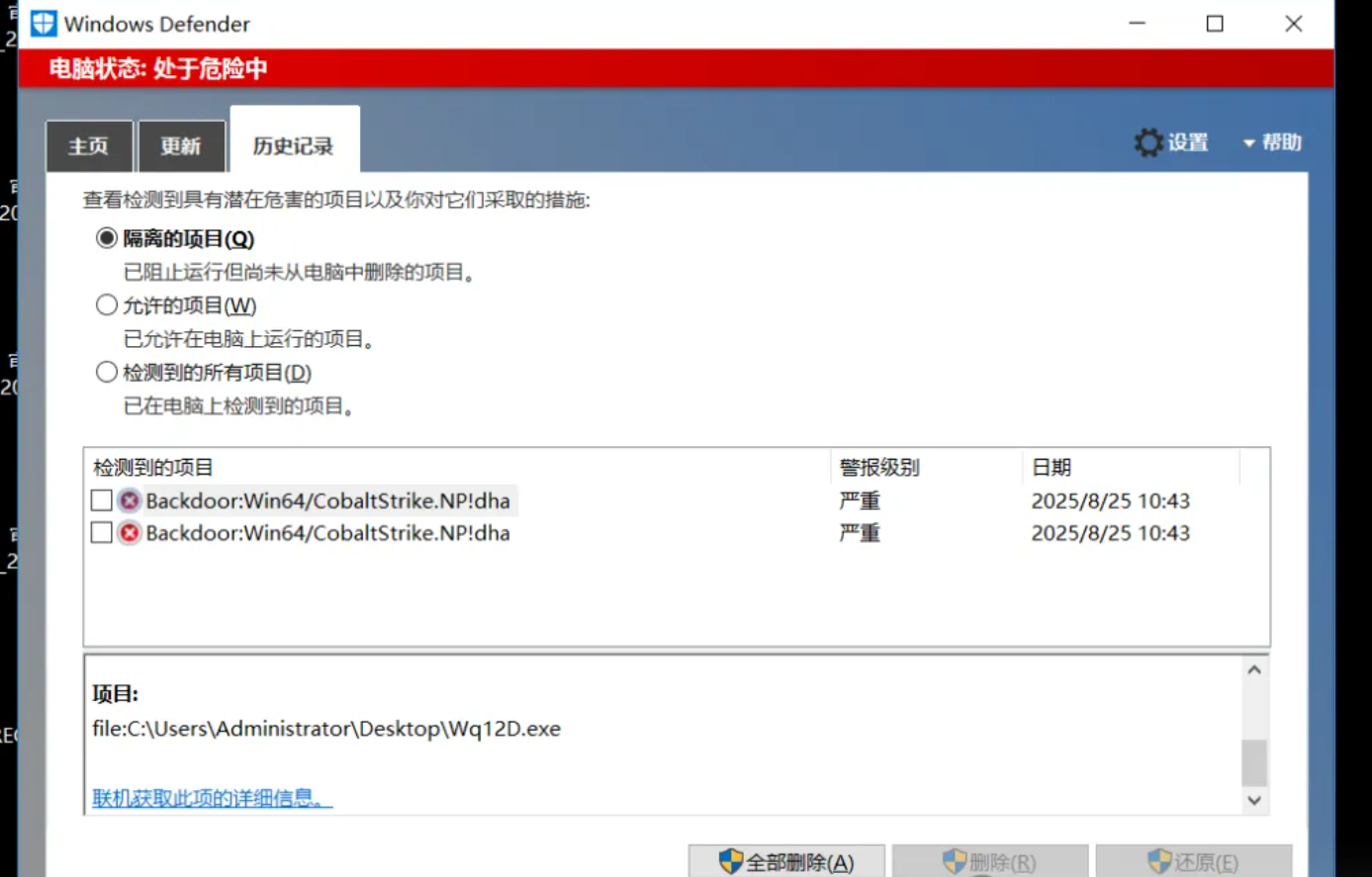Select the 历史记录 tab
This screenshot has height=877, width=1372.
tap(295, 140)
